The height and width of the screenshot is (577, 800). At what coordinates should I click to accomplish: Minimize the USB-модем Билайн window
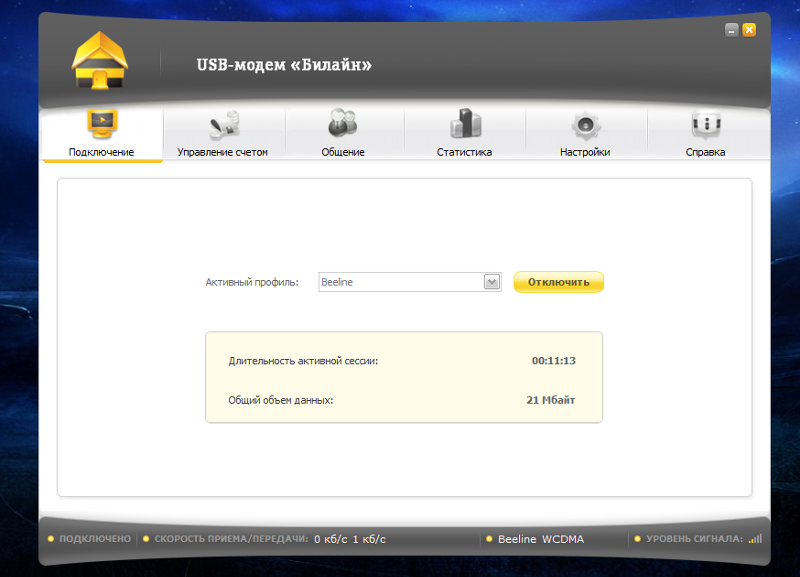[x=732, y=30]
